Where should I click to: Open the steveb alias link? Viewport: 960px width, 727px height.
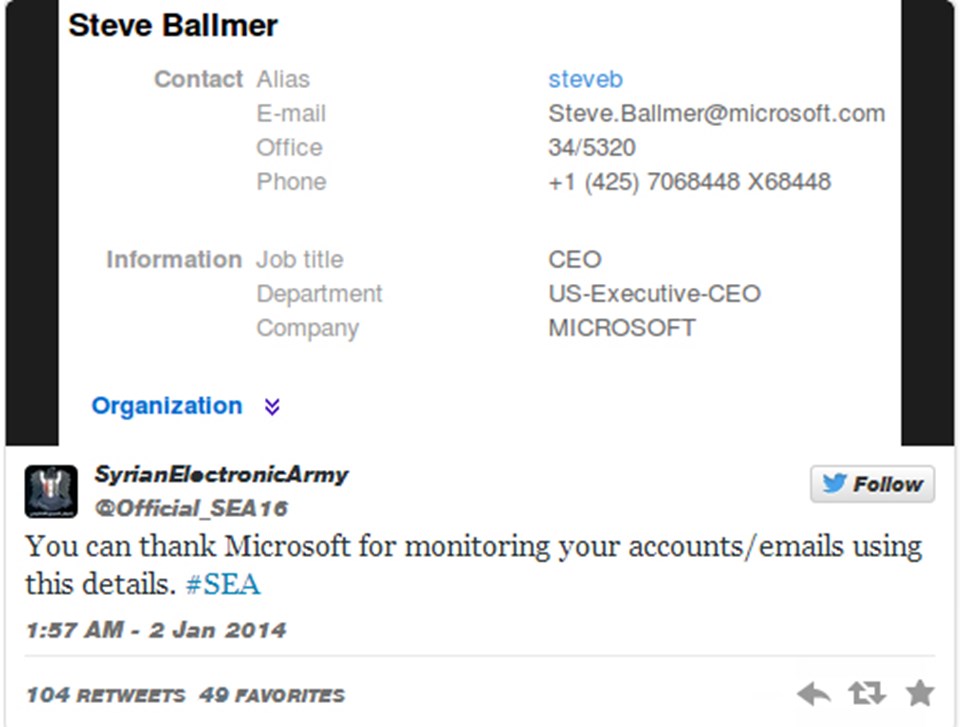[x=585, y=79]
